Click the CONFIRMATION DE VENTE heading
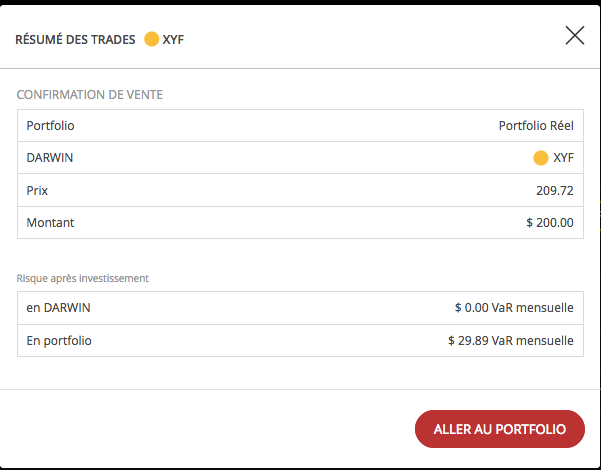601x470 pixels. [90, 95]
